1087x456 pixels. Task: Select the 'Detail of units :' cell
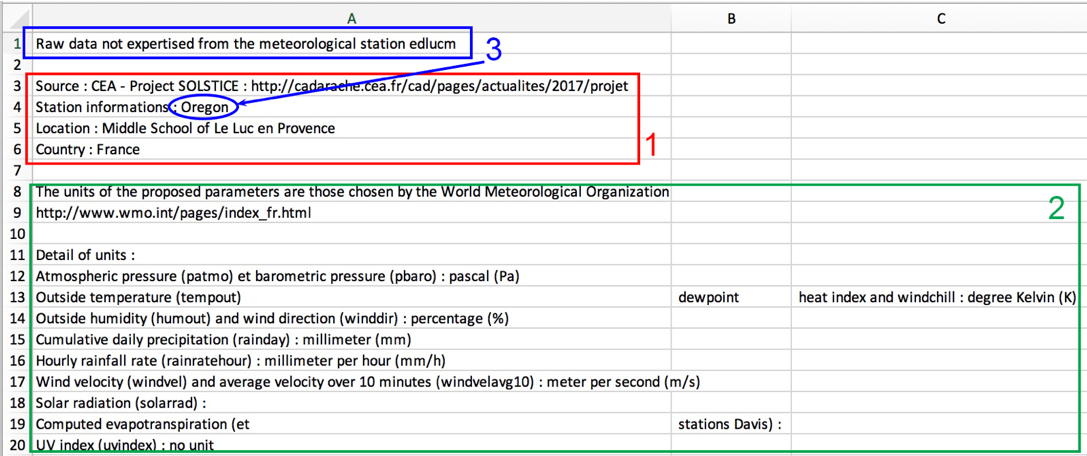pos(85,255)
